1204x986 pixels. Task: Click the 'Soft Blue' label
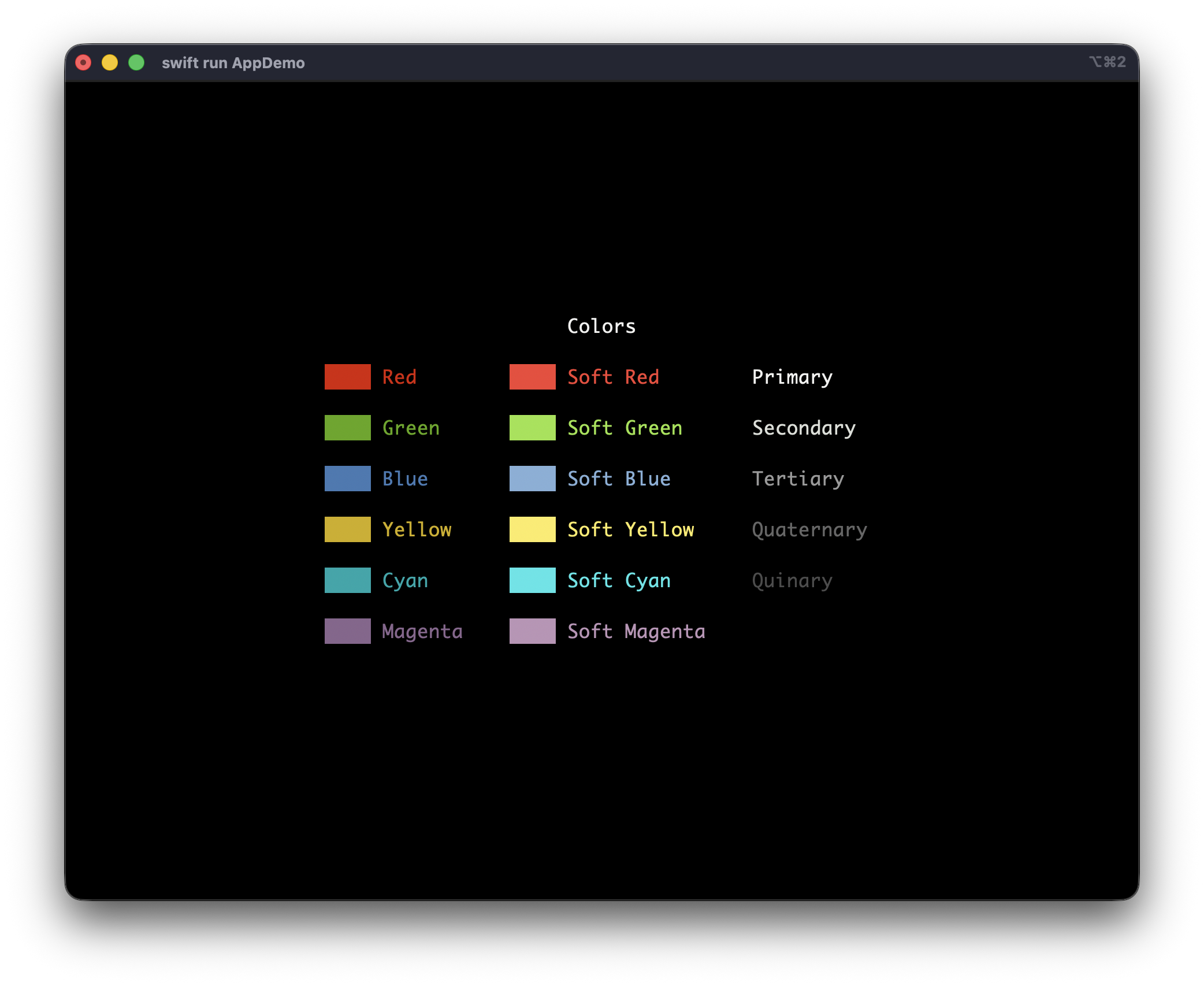tap(619, 479)
